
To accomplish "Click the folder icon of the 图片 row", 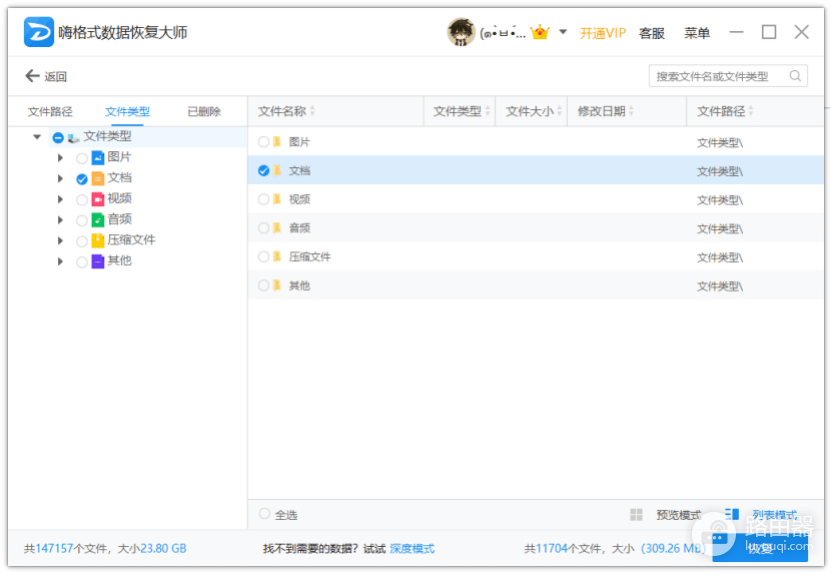I will 277,142.
